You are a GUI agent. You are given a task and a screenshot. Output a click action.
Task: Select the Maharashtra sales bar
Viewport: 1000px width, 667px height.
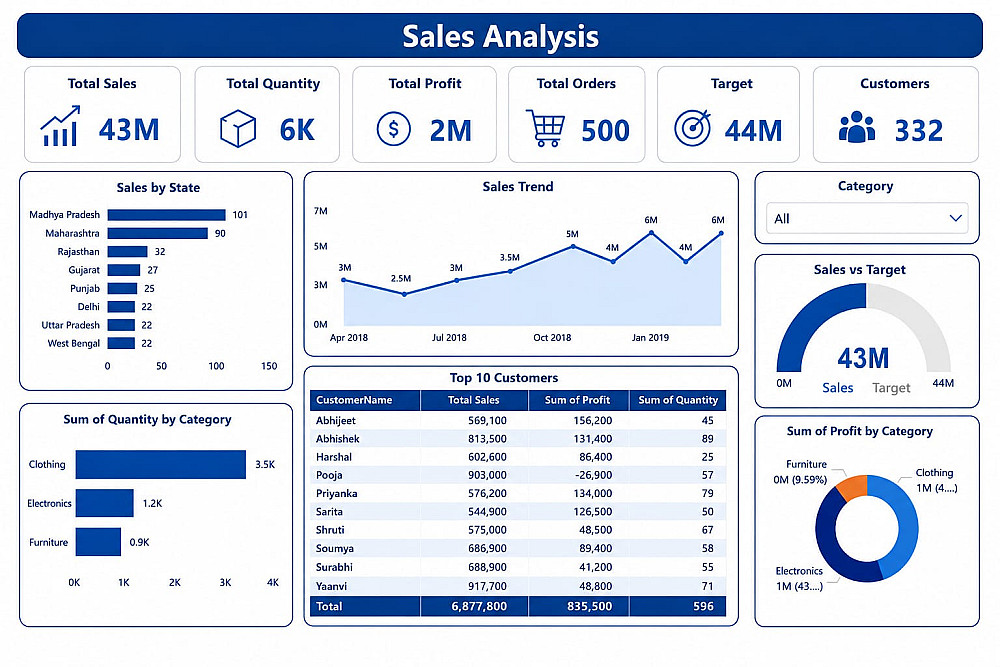click(x=158, y=233)
